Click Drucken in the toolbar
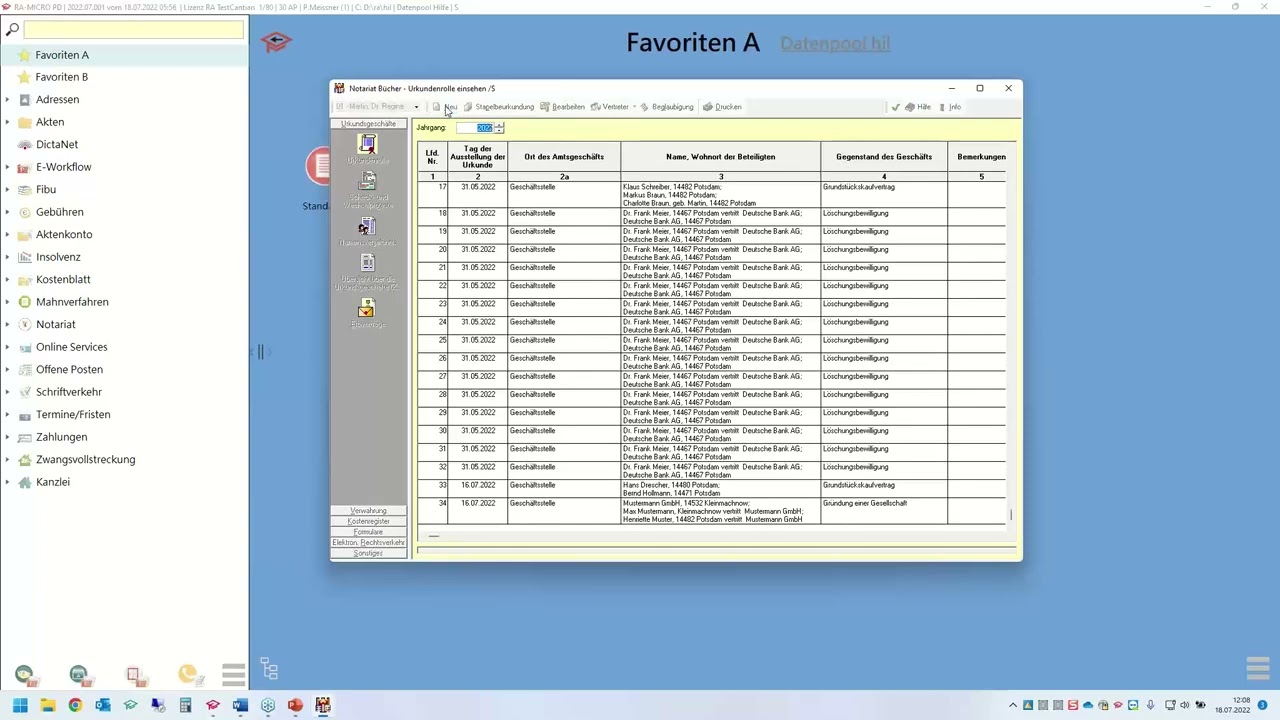Viewport: 1280px width, 720px height. tap(722, 107)
